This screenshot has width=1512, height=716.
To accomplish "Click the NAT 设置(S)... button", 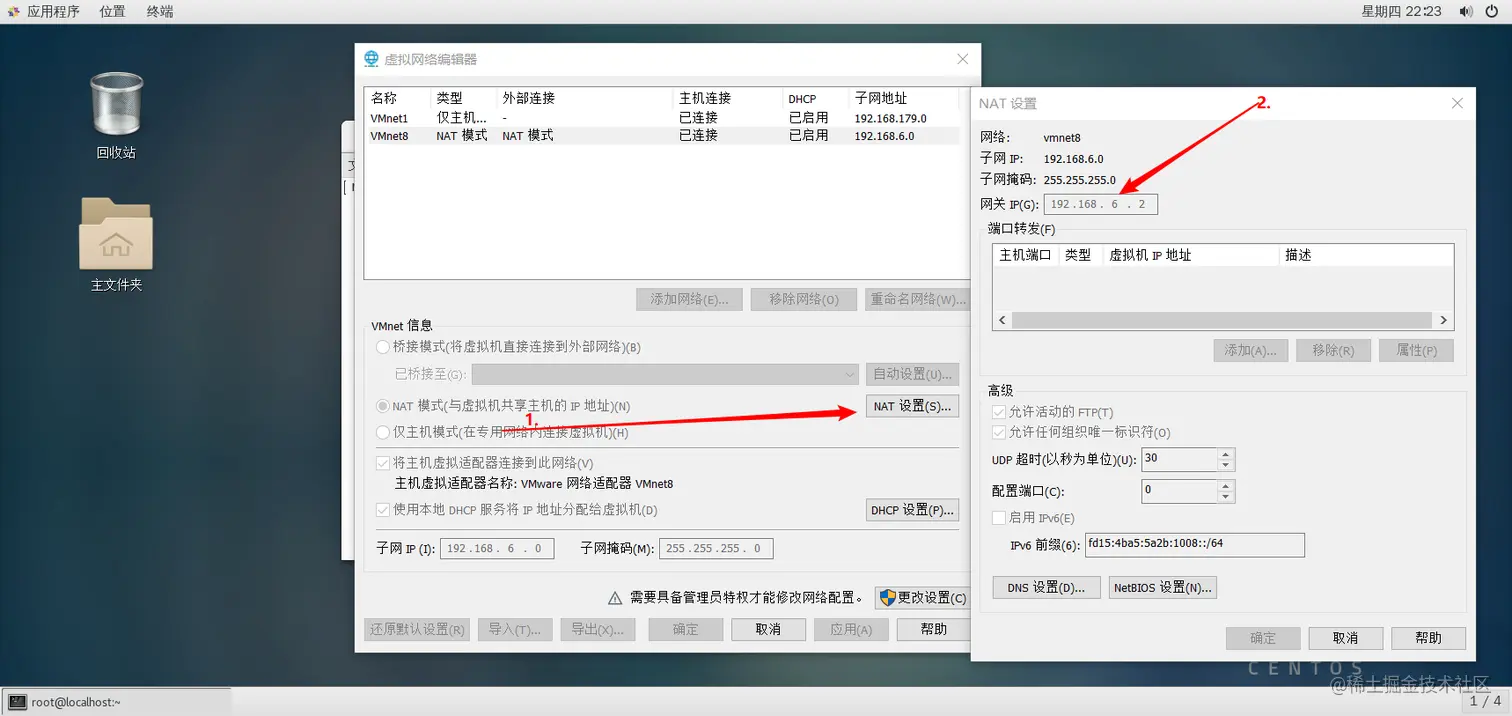I will tap(912, 406).
